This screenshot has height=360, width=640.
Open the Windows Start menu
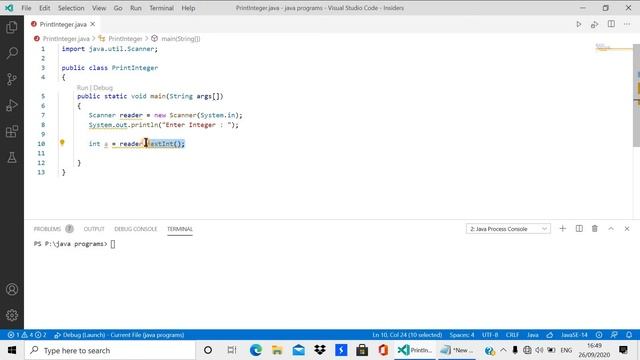pyautogui.click(x=12, y=350)
